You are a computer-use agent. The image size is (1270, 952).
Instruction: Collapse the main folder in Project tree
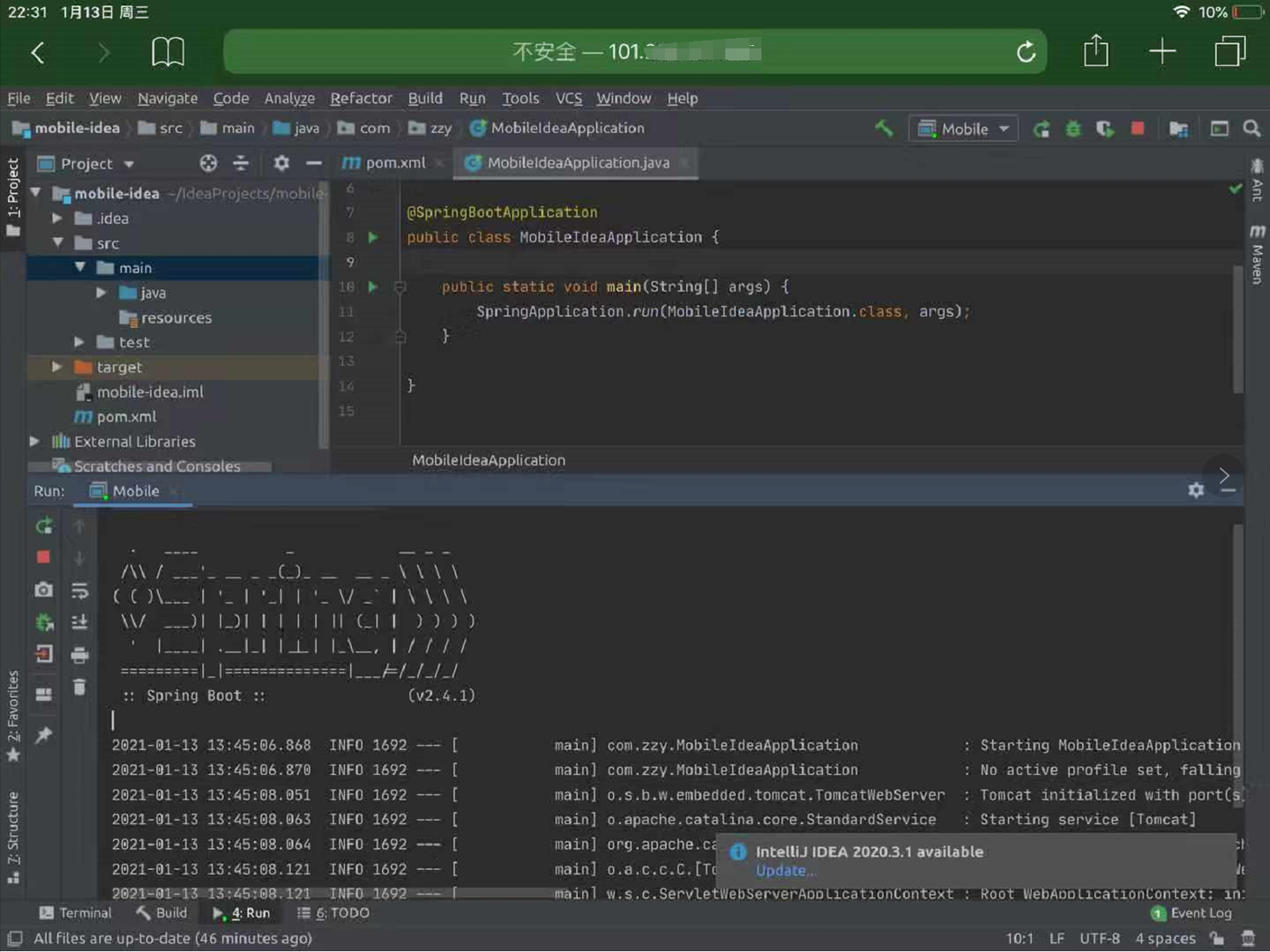[x=79, y=267]
